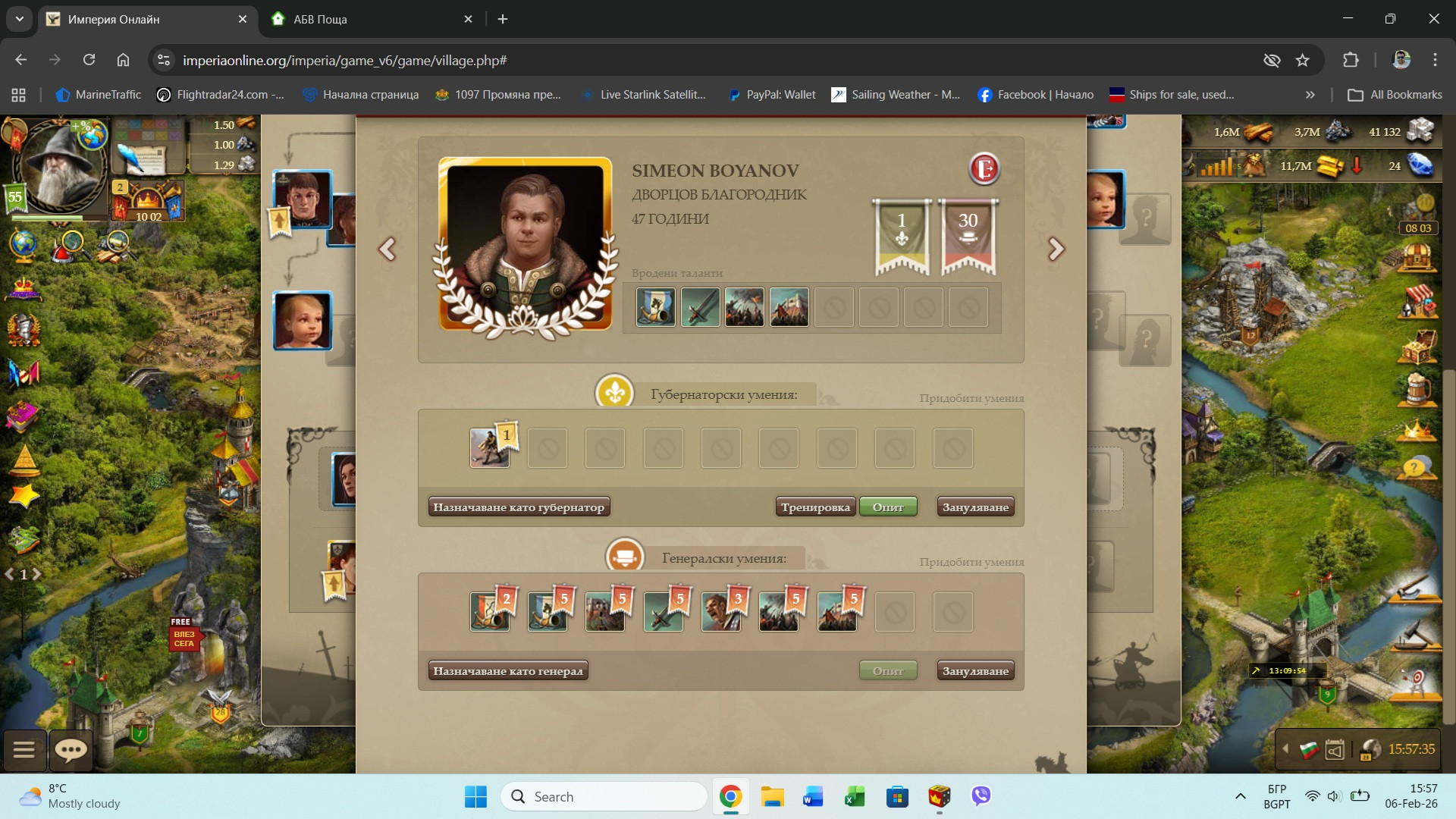Image resolution: width=1456 pixels, height=819 pixels.
Task: Click the level 1 governor skill icon
Action: coord(489,448)
